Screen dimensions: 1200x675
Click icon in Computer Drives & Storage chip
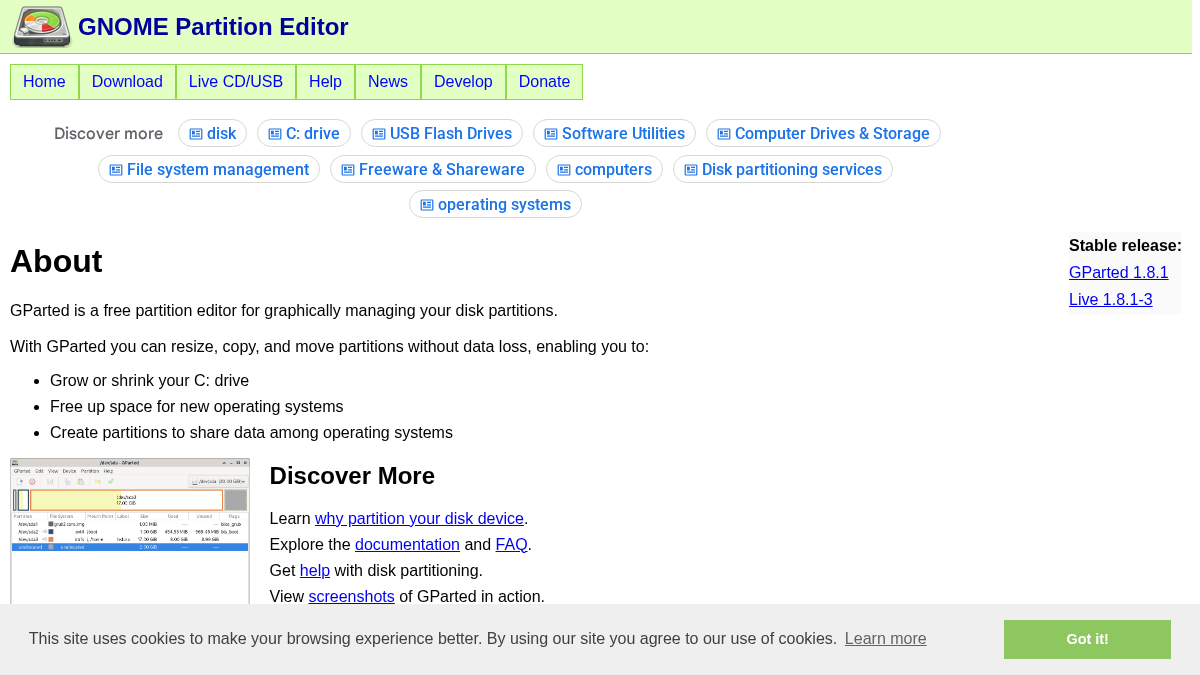(x=724, y=134)
